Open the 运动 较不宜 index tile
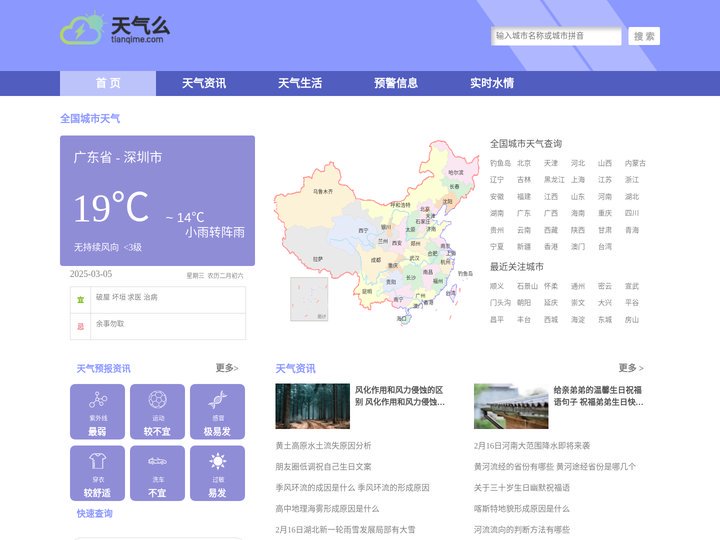Viewport: 720px width, 540px height. 158,412
